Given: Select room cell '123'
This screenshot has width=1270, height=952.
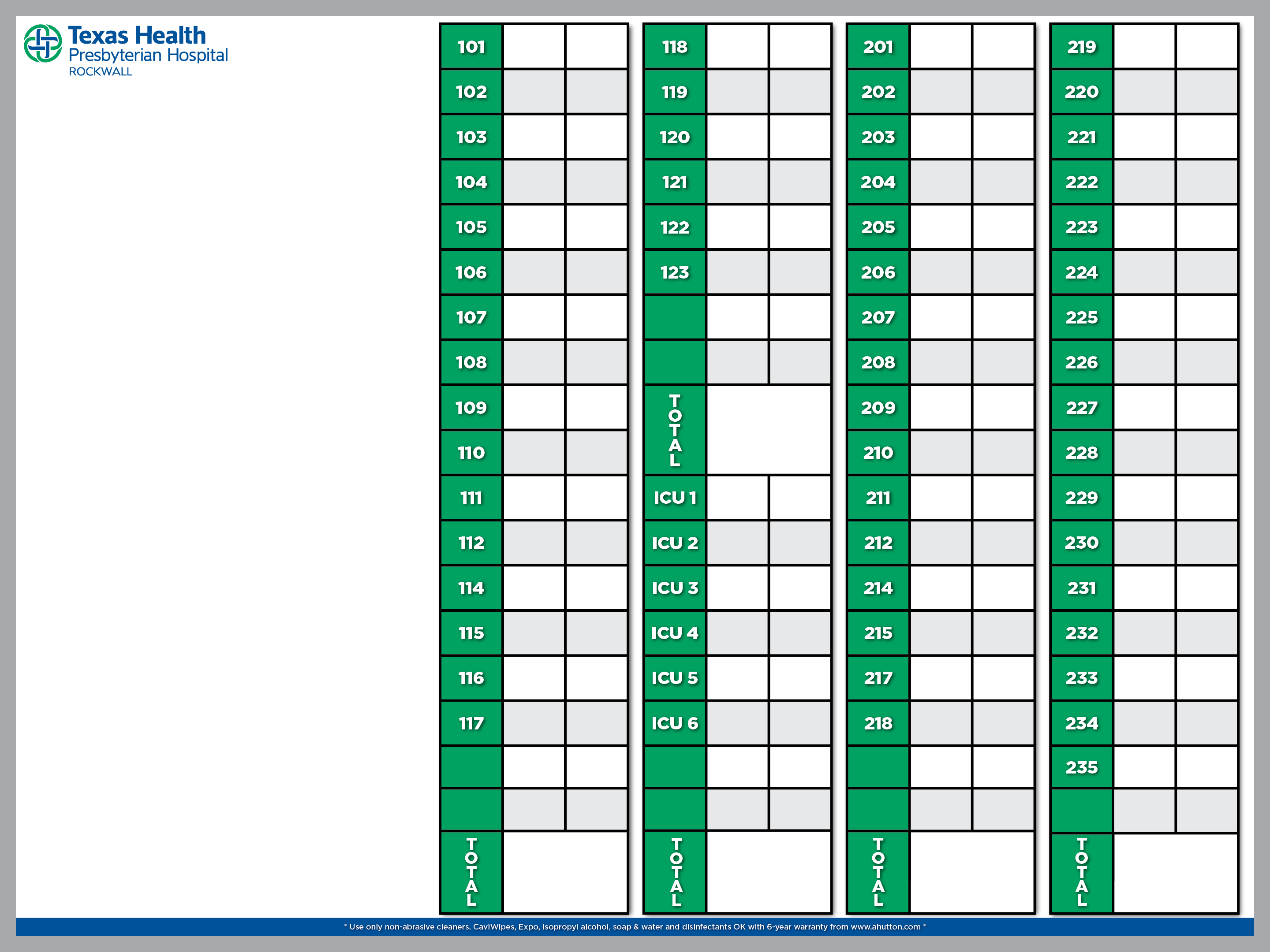Looking at the screenshot, I should pyautogui.click(x=675, y=272).
